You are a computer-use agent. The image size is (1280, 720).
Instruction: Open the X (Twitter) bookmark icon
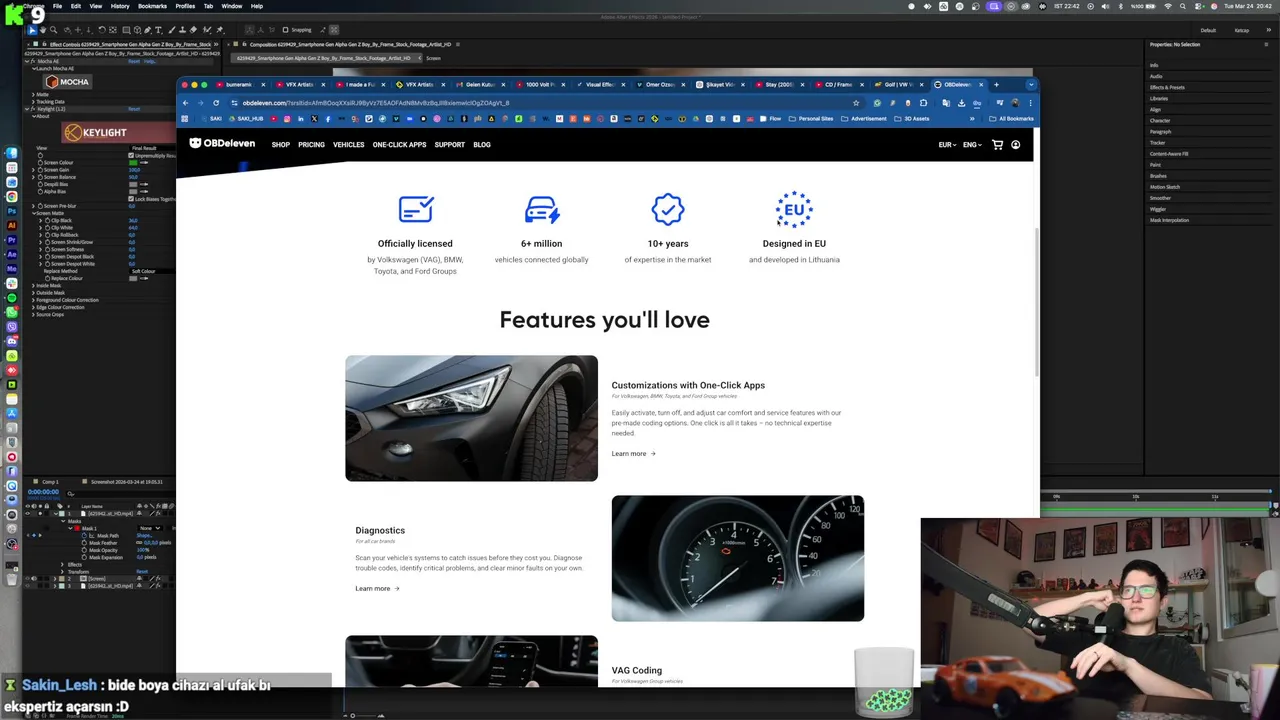click(x=314, y=118)
